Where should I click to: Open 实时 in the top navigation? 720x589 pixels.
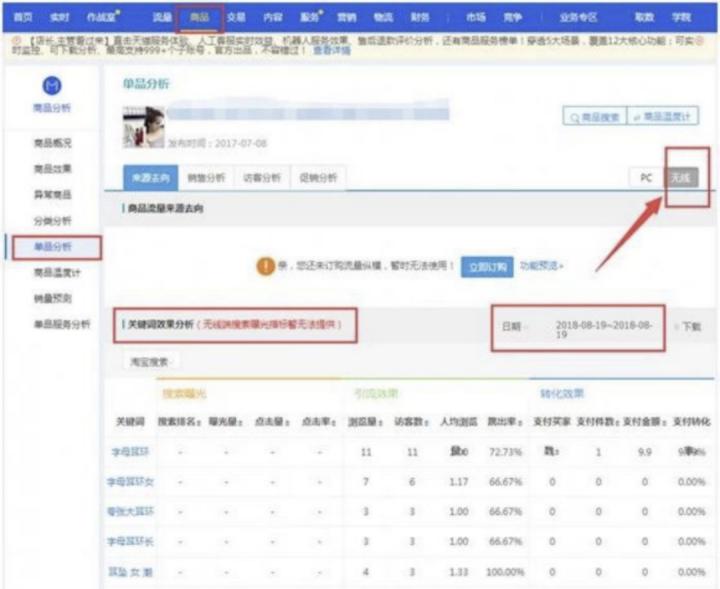[x=59, y=17]
